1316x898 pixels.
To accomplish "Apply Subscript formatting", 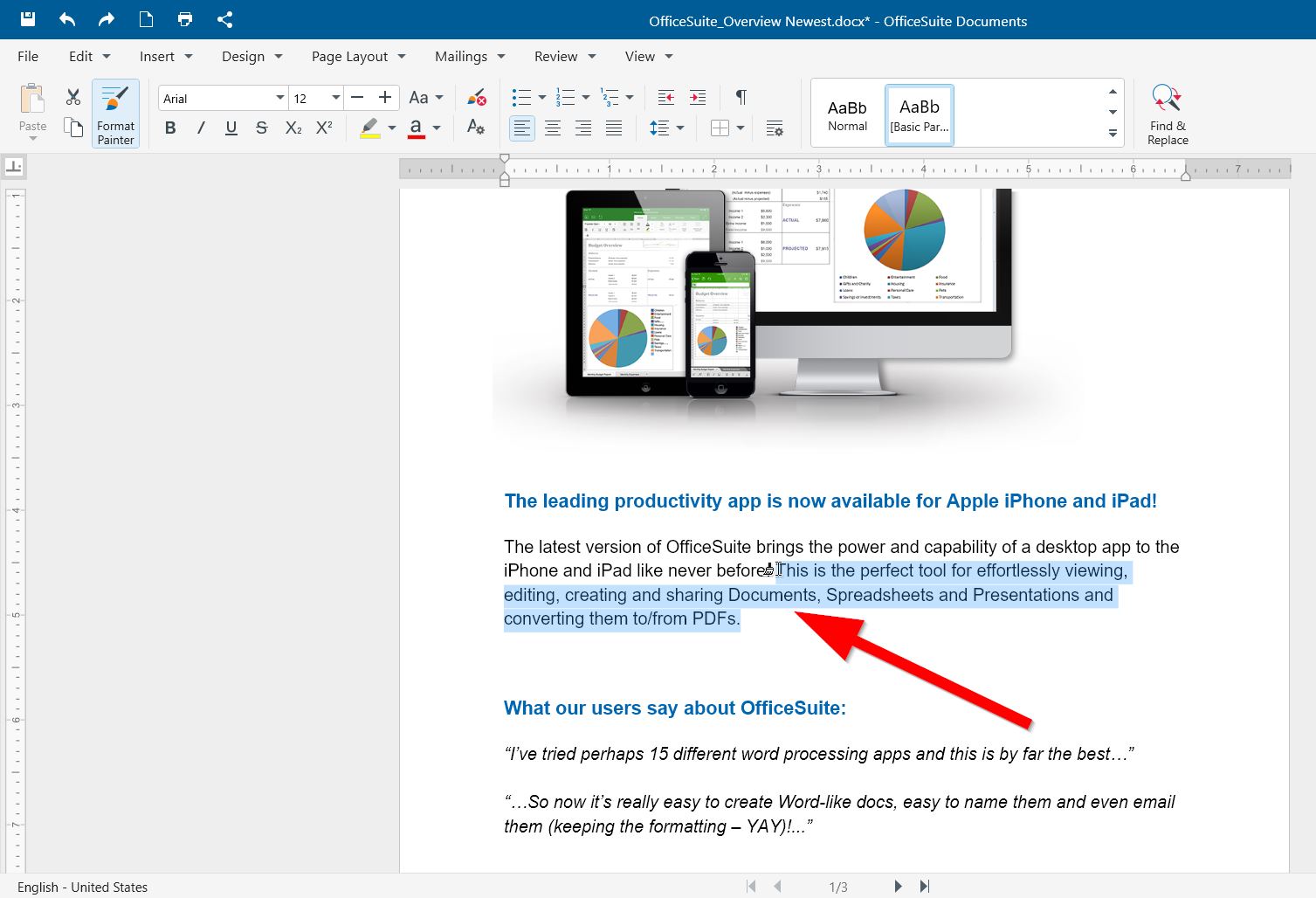I will pyautogui.click(x=293, y=128).
